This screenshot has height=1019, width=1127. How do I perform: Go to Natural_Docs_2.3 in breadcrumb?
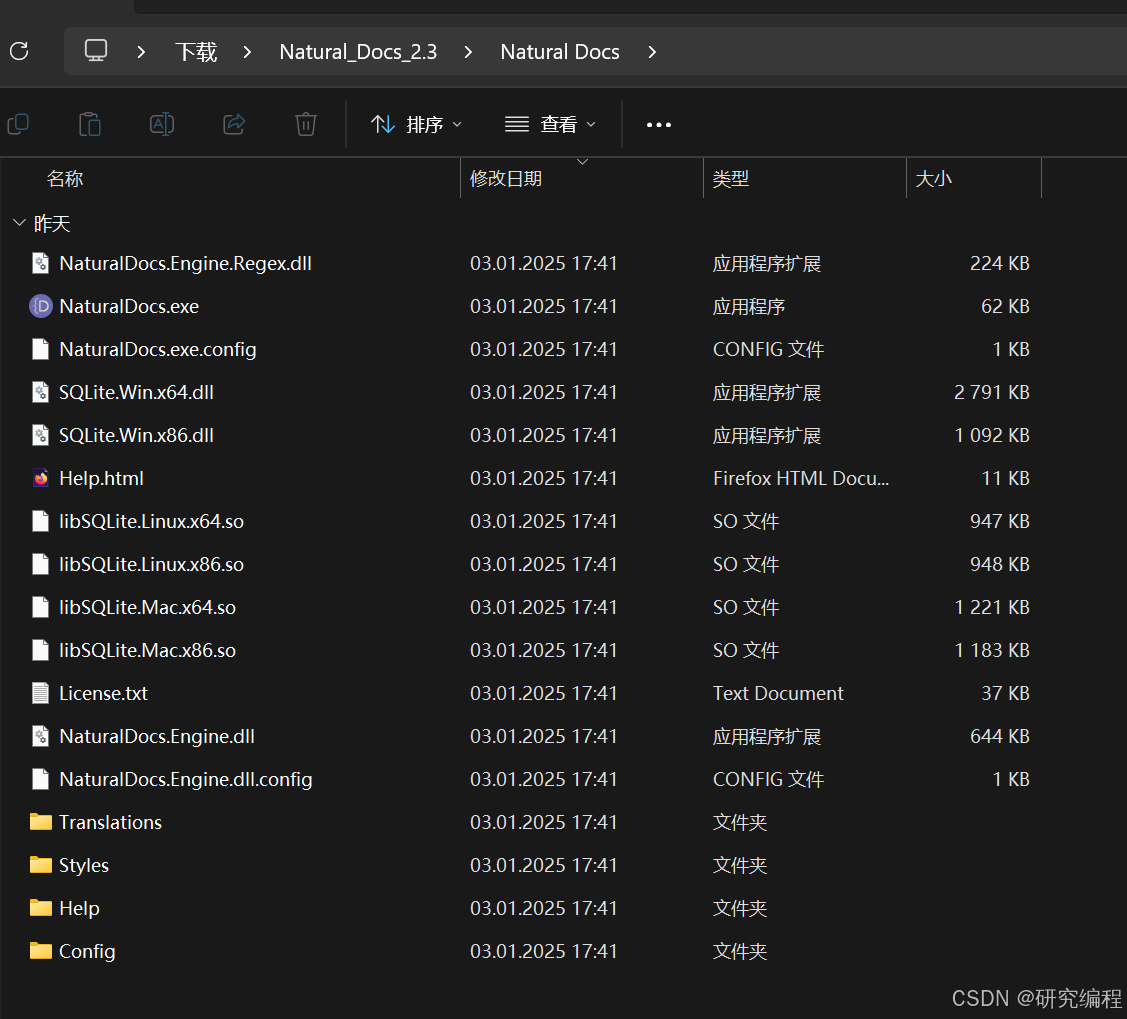click(x=358, y=52)
